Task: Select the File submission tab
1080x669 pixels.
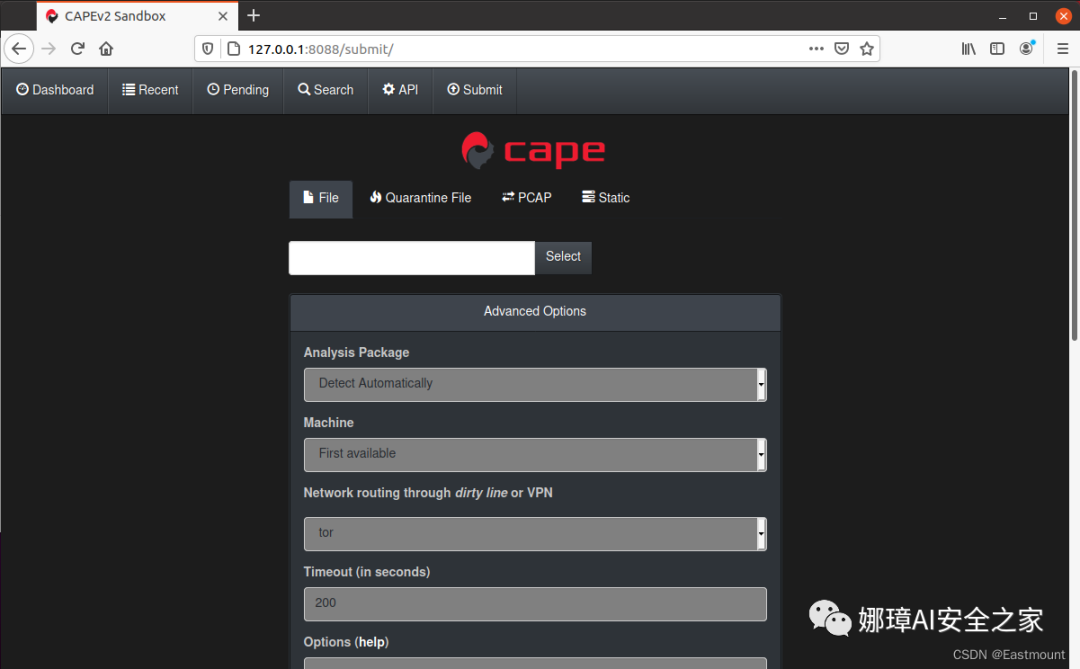Action: (x=321, y=198)
